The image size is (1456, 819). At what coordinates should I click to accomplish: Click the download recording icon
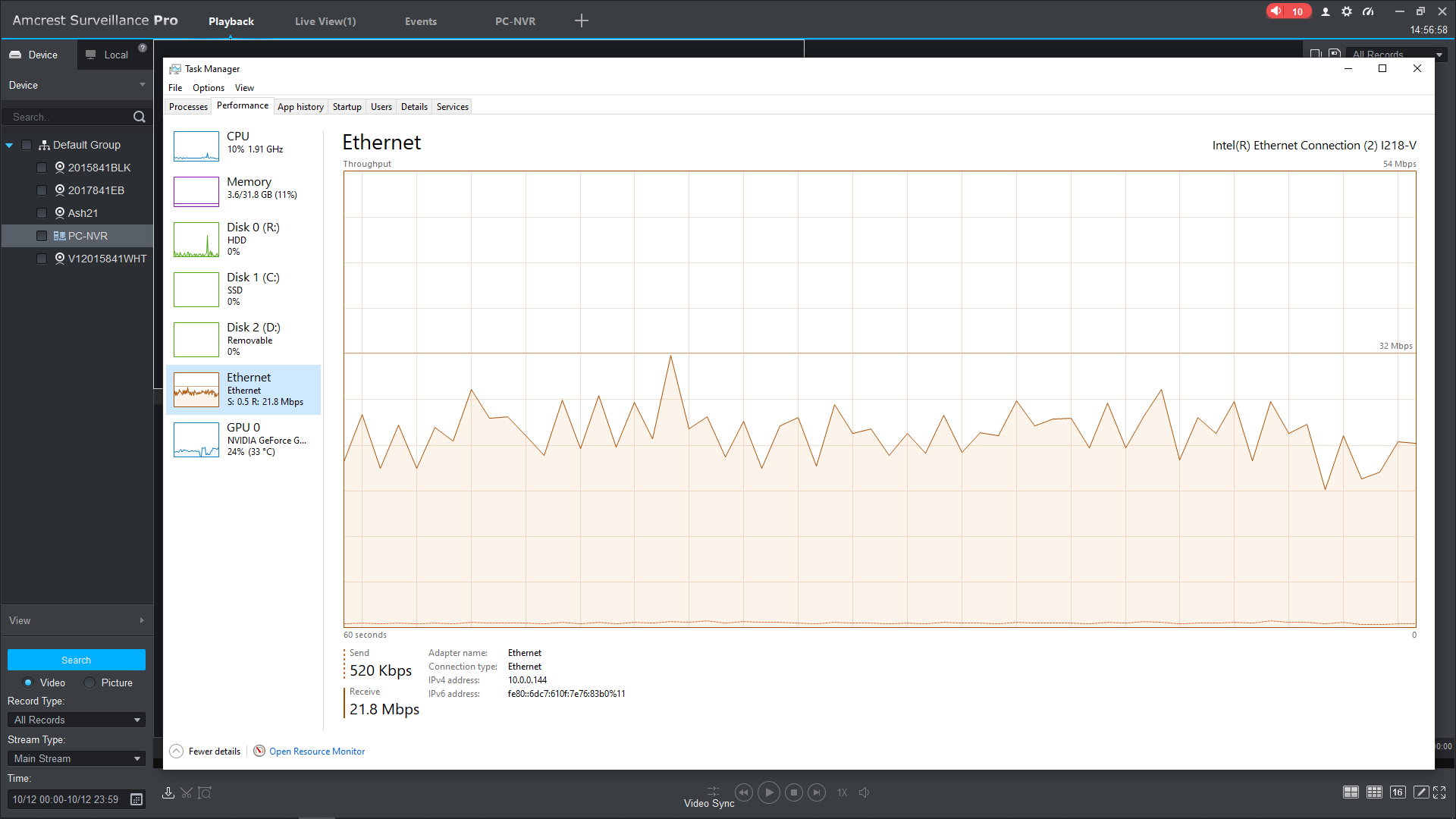(x=168, y=792)
